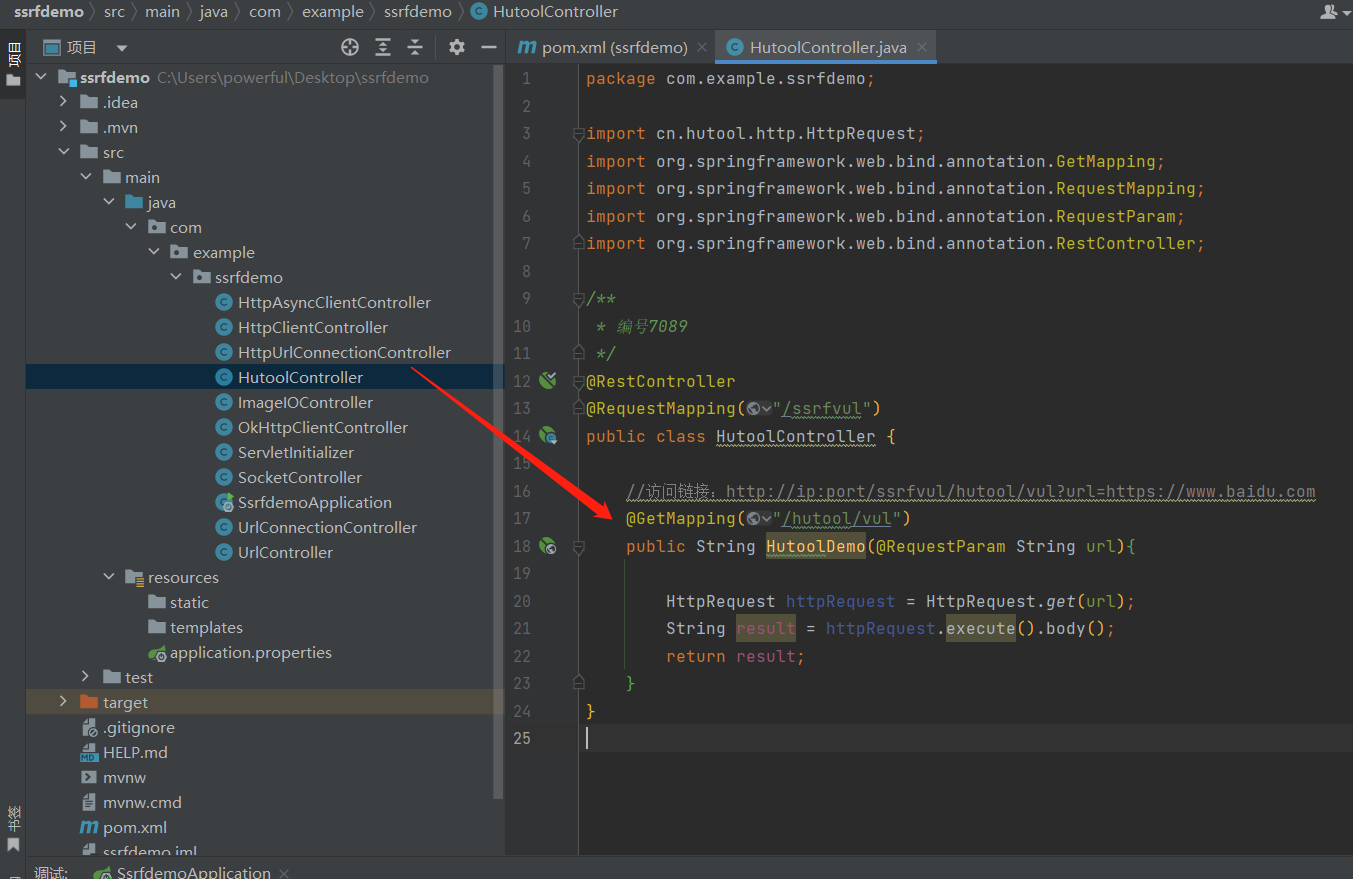Click the request mapping gutter icon on line 18
This screenshot has width=1353, height=879.
pyautogui.click(x=547, y=546)
